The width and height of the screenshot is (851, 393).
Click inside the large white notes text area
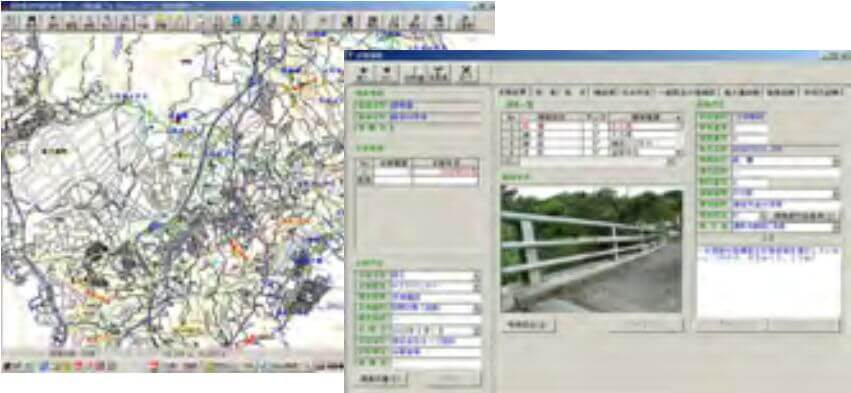coord(769,281)
